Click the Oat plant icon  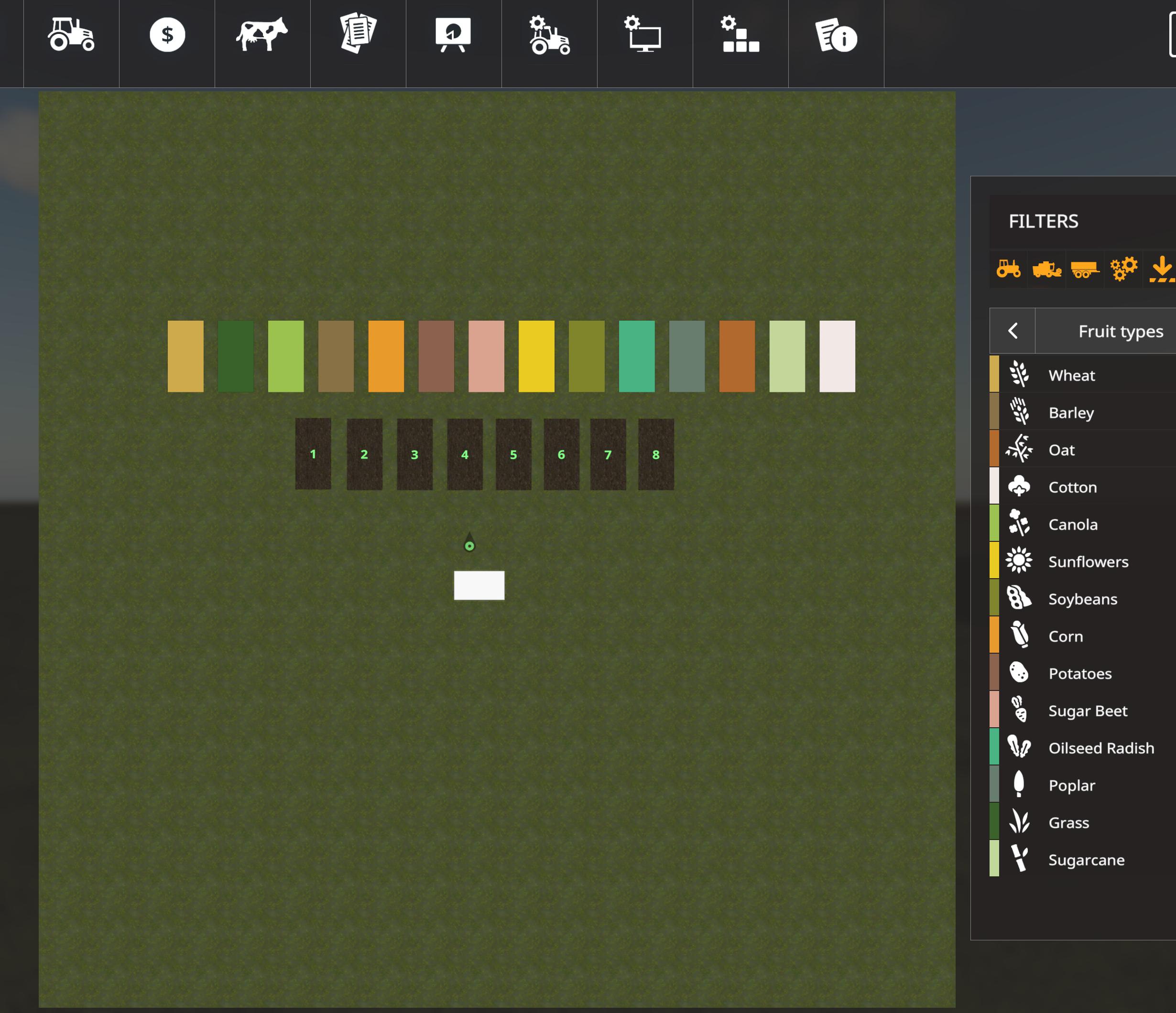tap(1019, 449)
